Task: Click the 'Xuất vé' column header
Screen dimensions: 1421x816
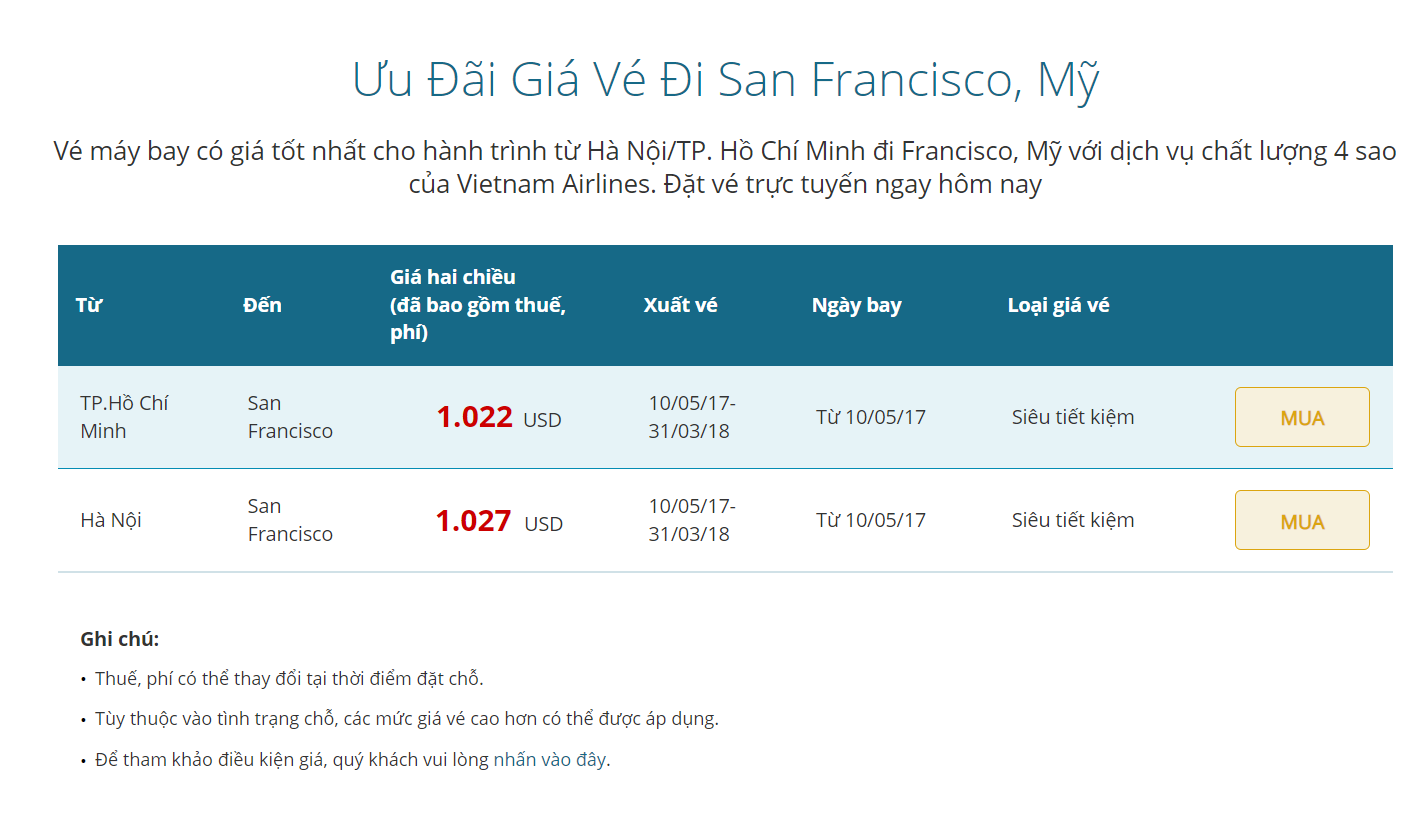Action: point(680,305)
